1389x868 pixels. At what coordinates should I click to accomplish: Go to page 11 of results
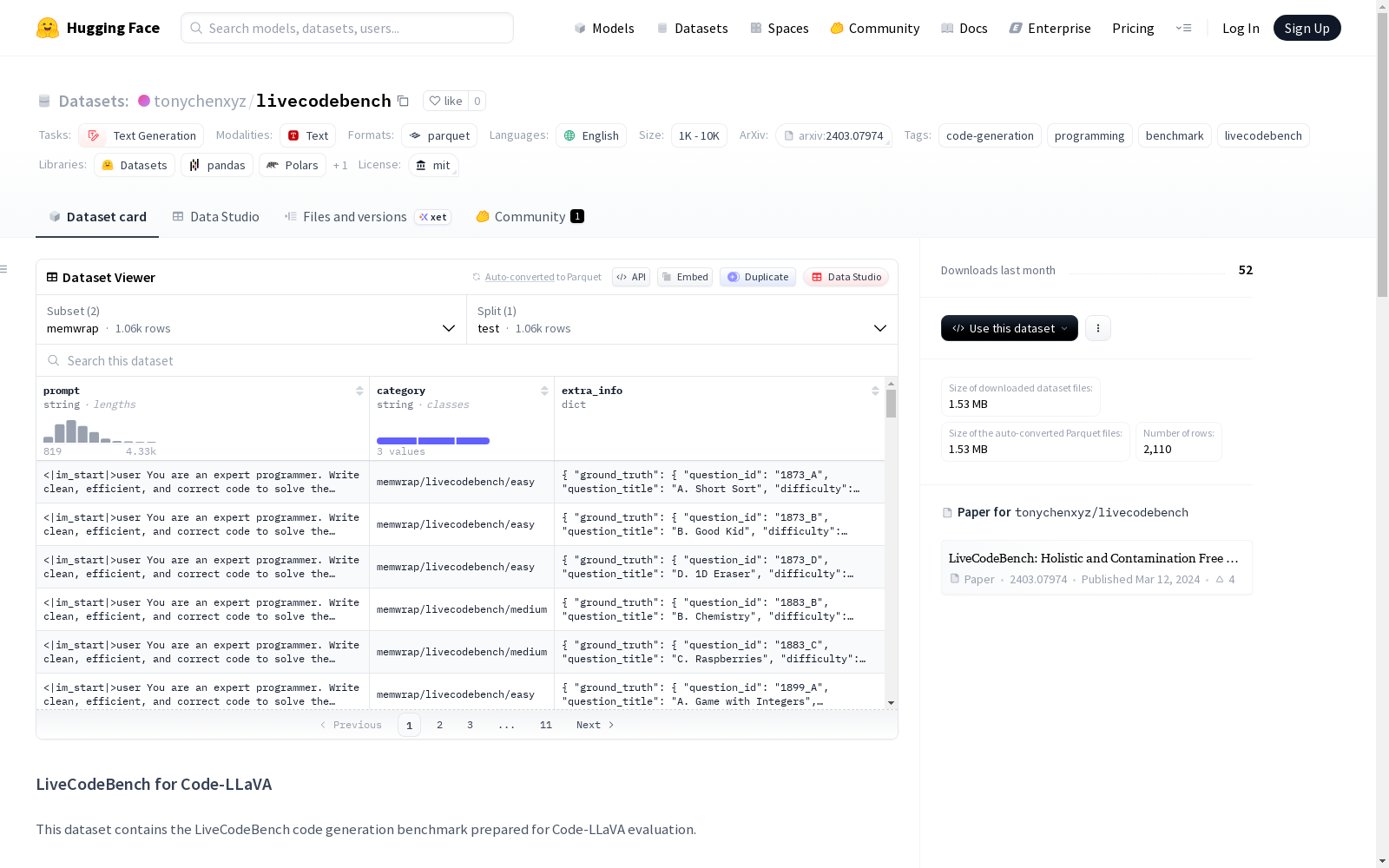(x=546, y=725)
